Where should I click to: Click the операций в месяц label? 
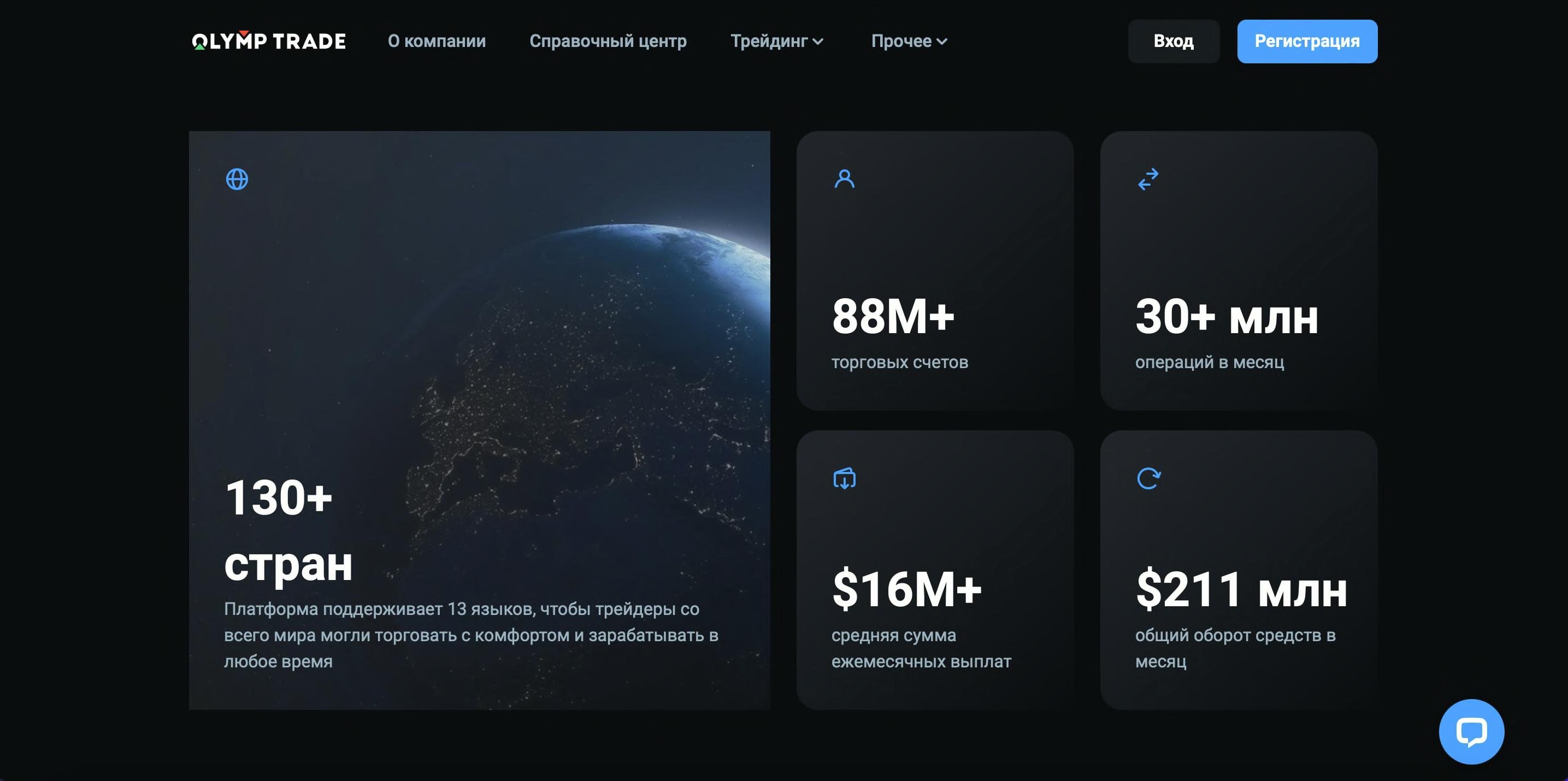point(1210,362)
